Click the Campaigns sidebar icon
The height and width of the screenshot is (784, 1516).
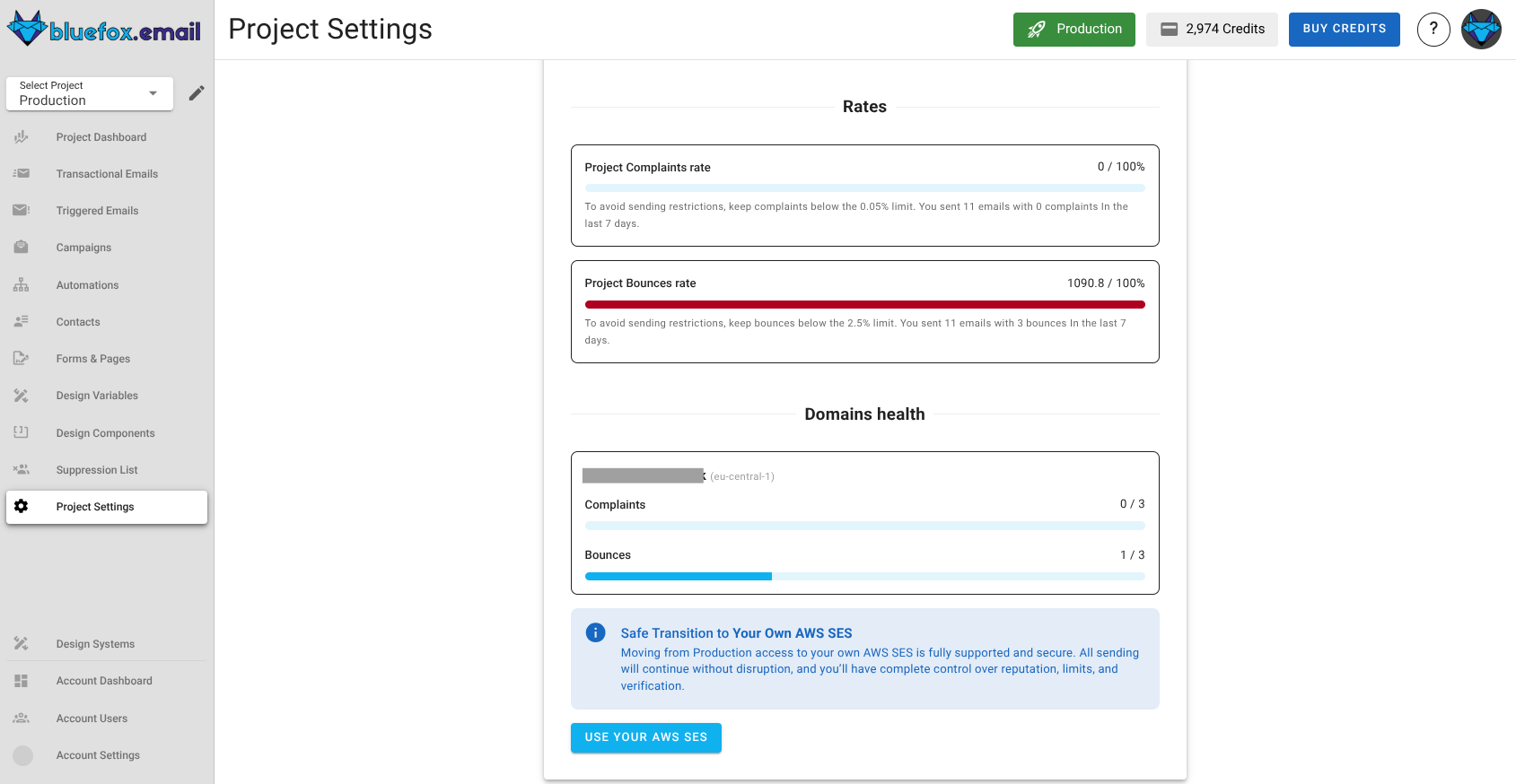point(22,248)
